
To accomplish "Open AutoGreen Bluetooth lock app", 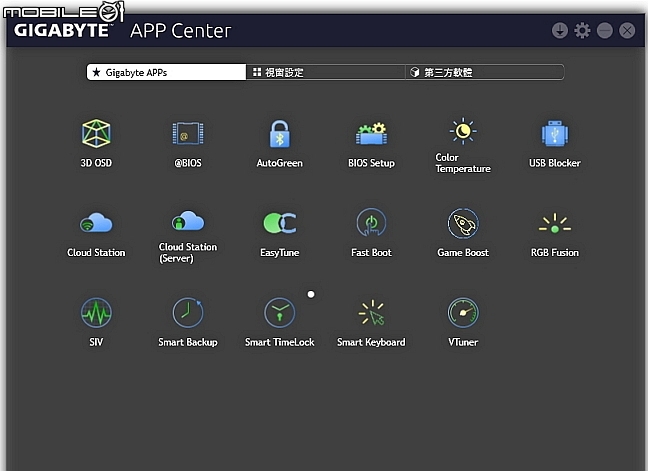I will coord(279,134).
